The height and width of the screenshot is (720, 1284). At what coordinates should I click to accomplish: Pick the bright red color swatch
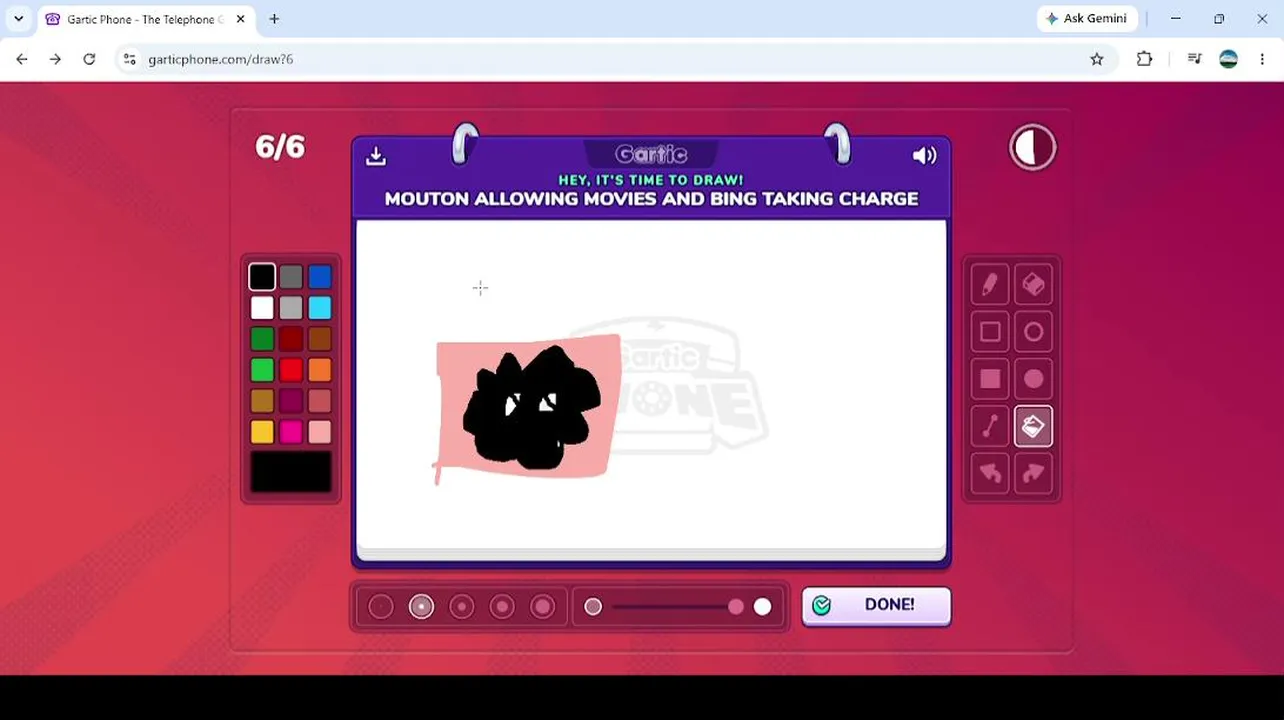(291, 370)
